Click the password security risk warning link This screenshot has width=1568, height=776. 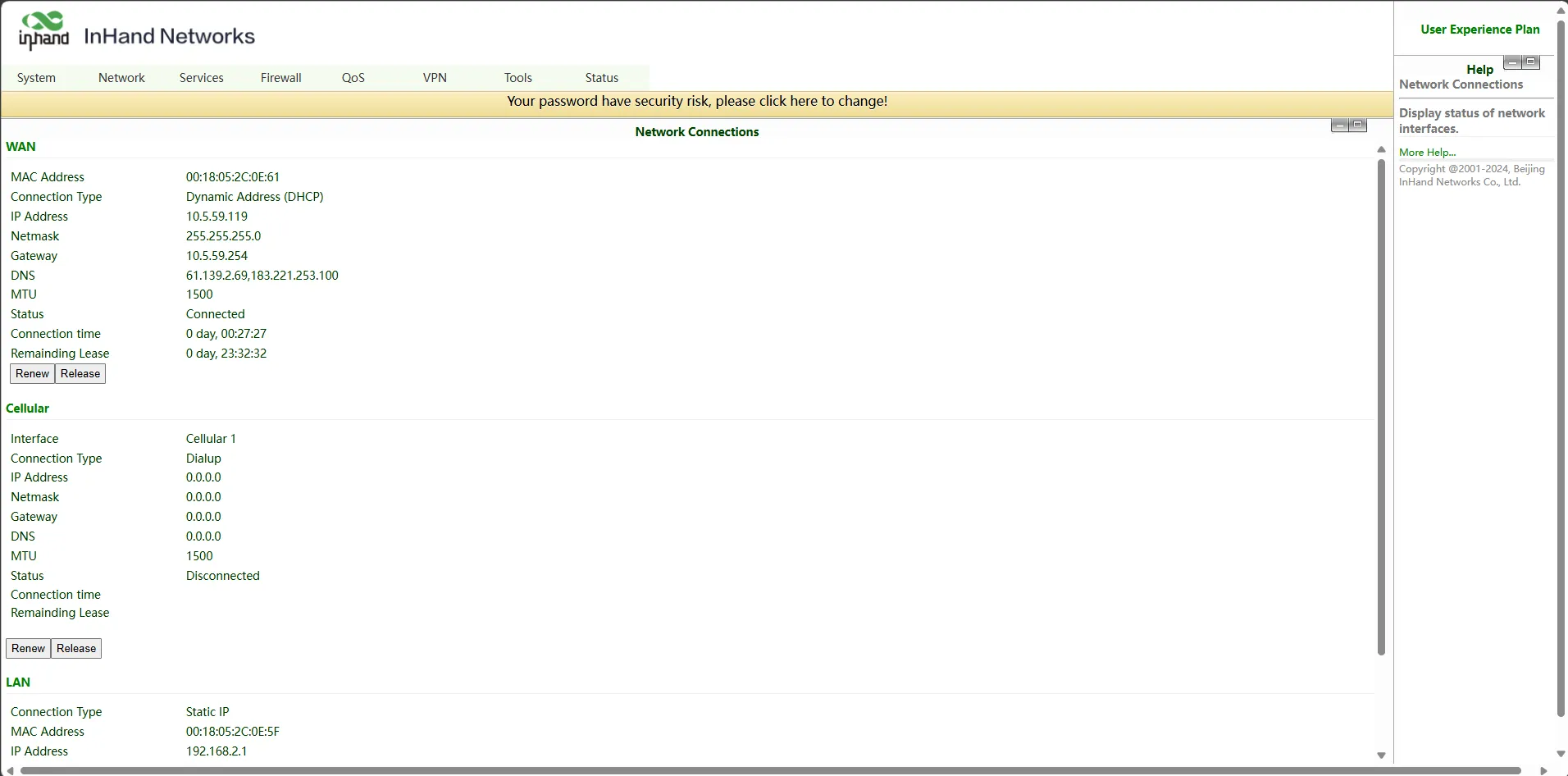click(x=697, y=102)
